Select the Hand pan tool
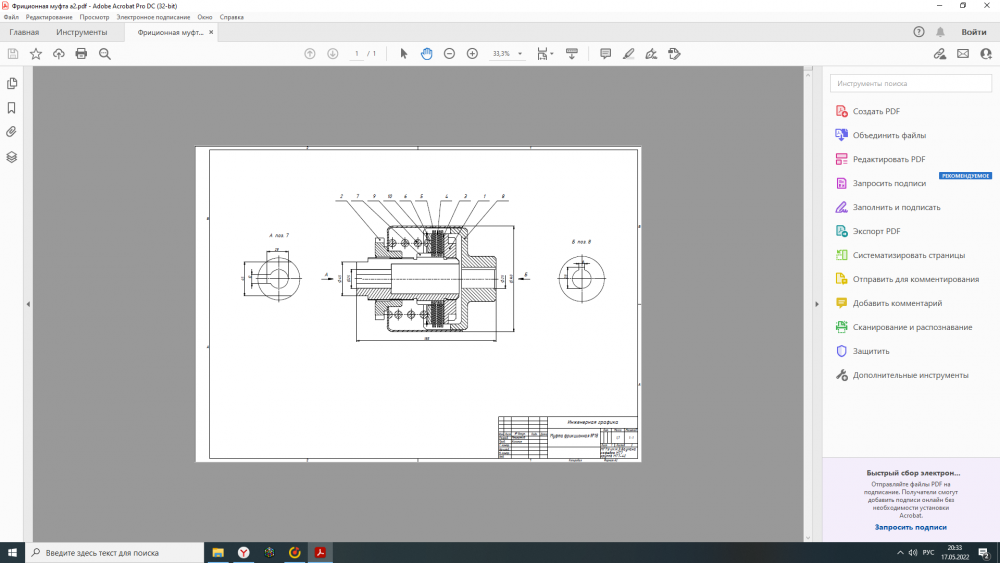The image size is (1000, 563). coord(426,53)
